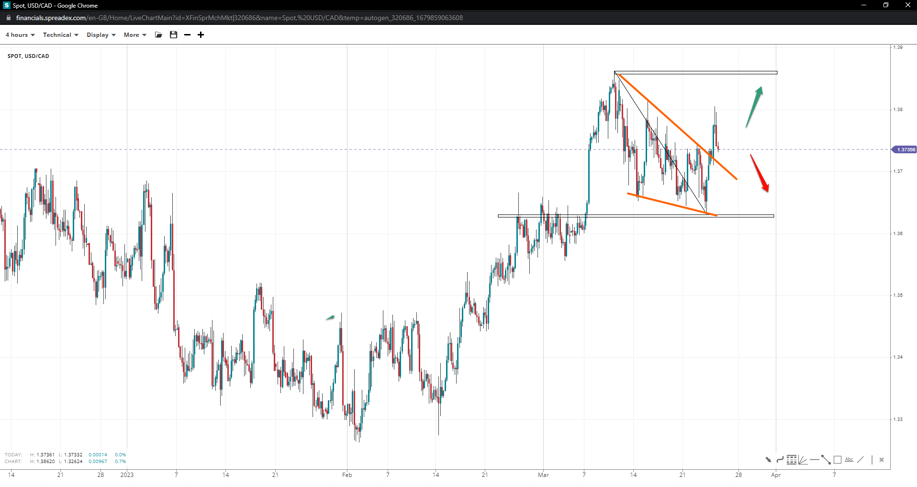The width and height of the screenshot is (917, 487).
Task: Activate the Abc text annotation tool
Action: pyautogui.click(x=849, y=460)
